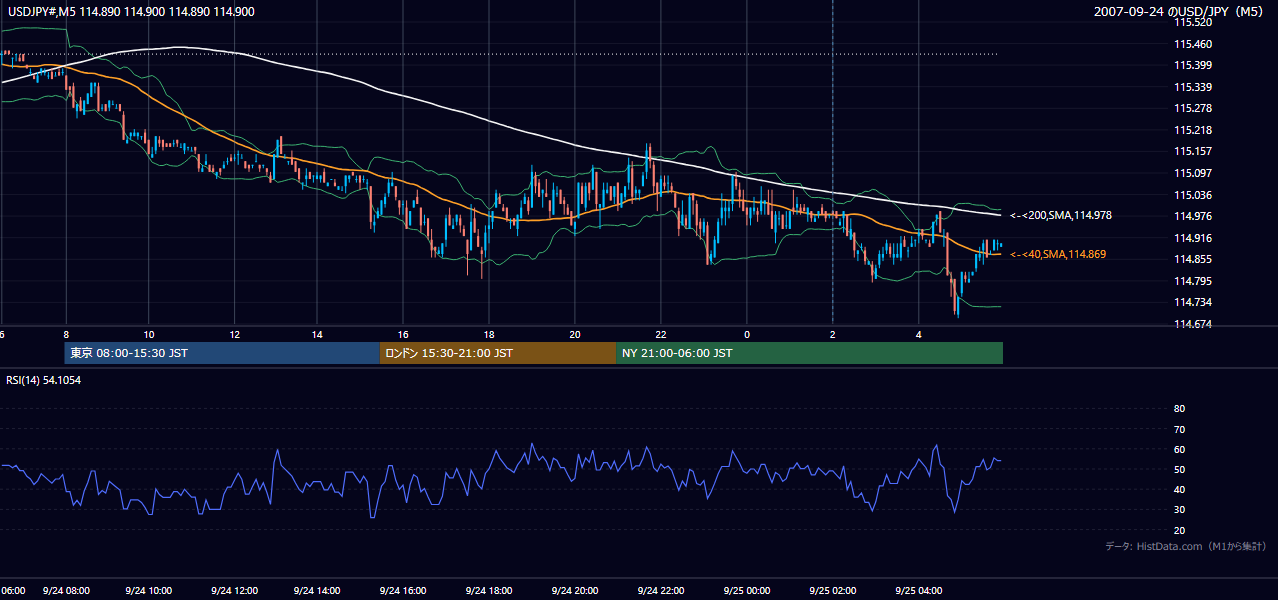Click price axis label 114.795
The width and height of the screenshot is (1278, 600).
1193,281
